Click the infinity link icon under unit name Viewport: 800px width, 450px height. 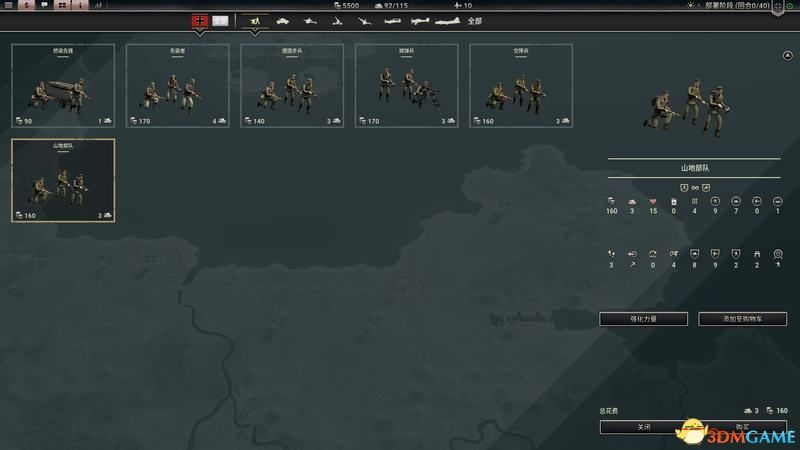pyautogui.click(x=695, y=188)
